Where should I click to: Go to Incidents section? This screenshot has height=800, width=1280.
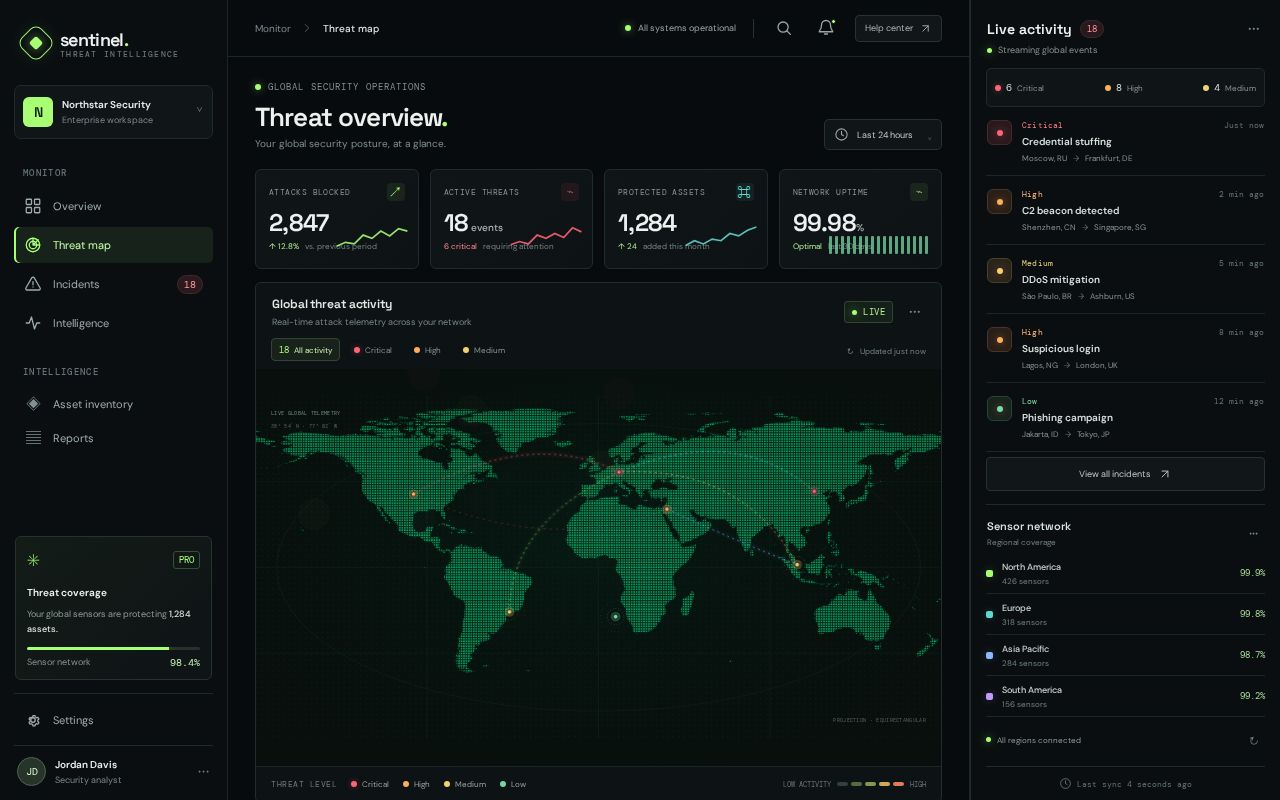[113, 284]
